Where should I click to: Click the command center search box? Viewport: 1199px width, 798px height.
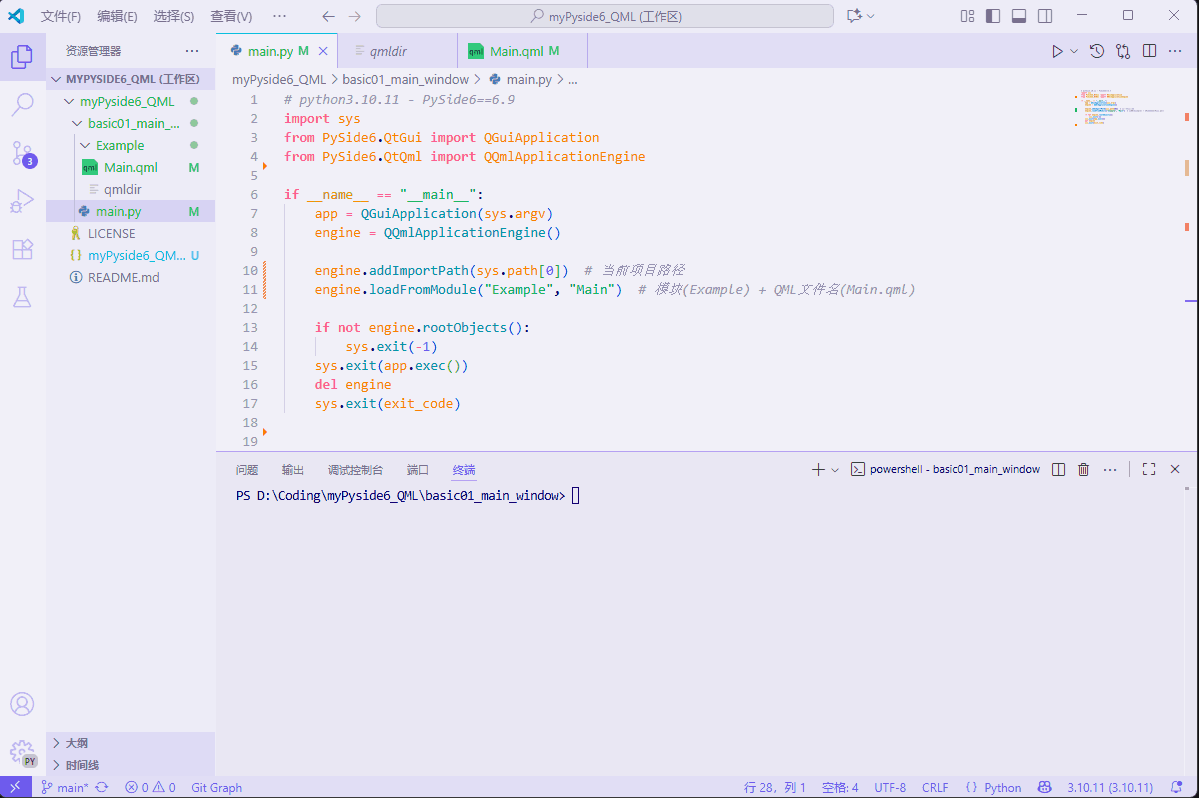coord(605,16)
